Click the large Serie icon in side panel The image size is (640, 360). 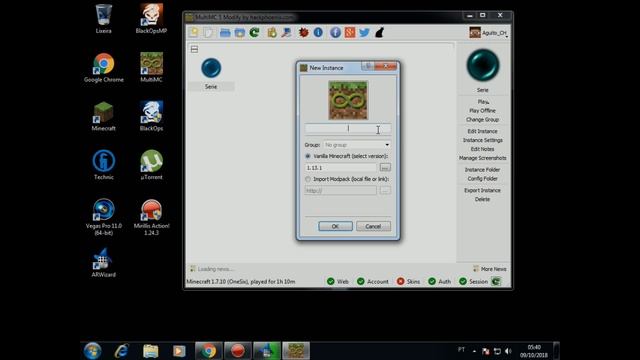[482, 65]
